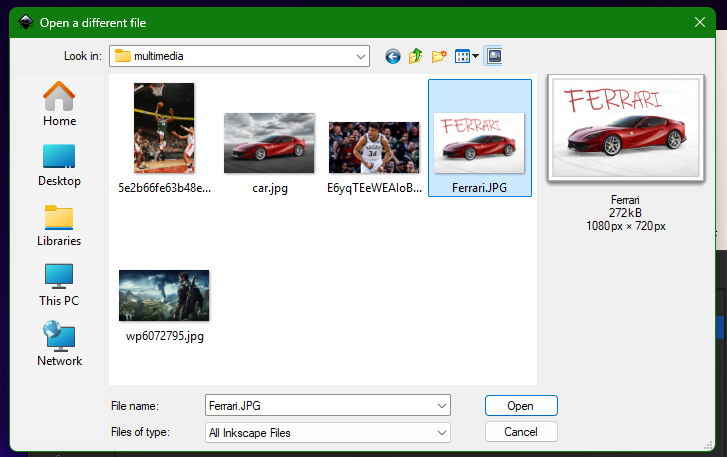Select the E6yqTEeWEAIoB player thumbnail
This screenshot has height=457, width=727.
click(x=374, y=147)
